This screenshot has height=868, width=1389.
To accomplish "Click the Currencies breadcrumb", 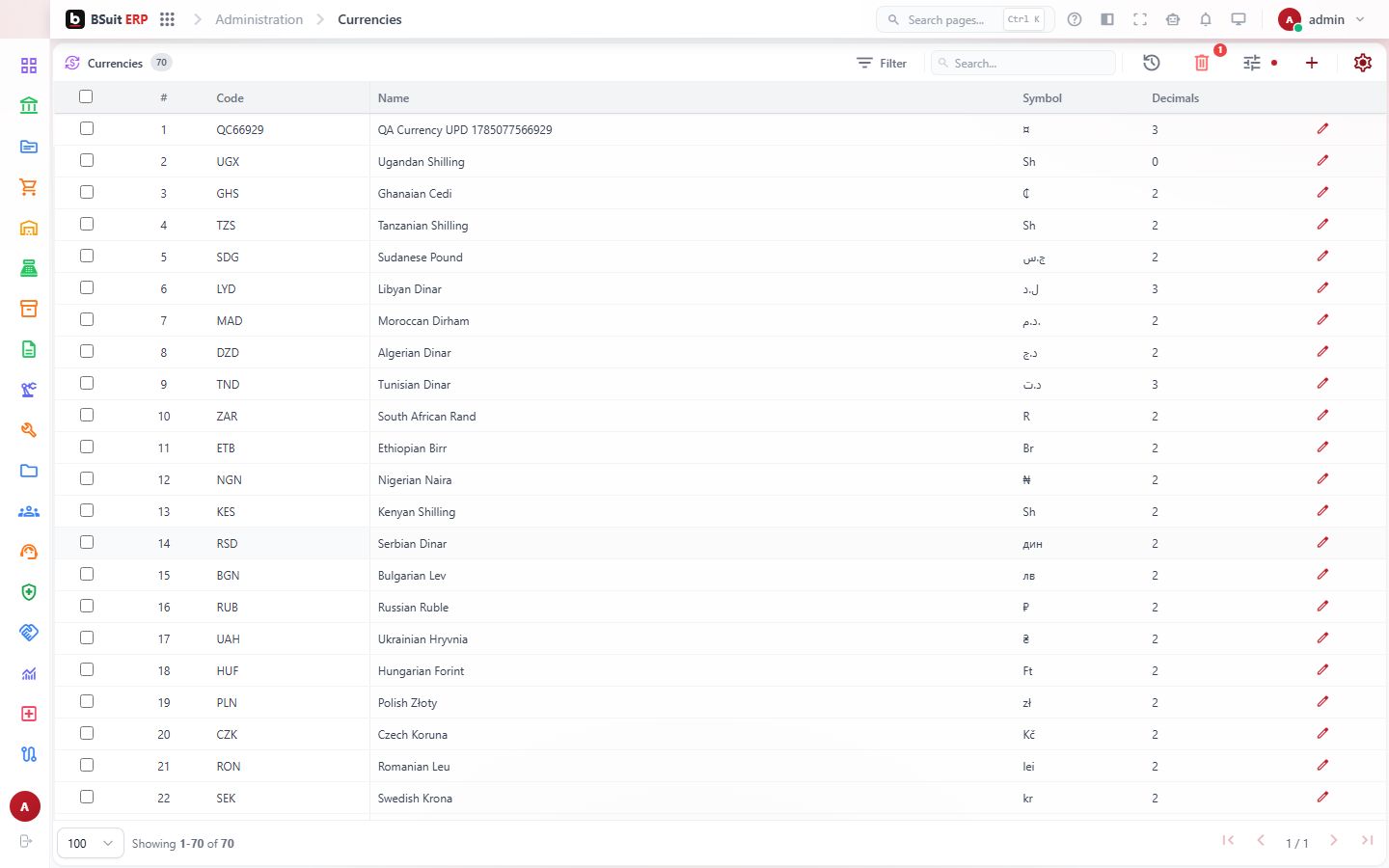I will [x=369, y=19].
